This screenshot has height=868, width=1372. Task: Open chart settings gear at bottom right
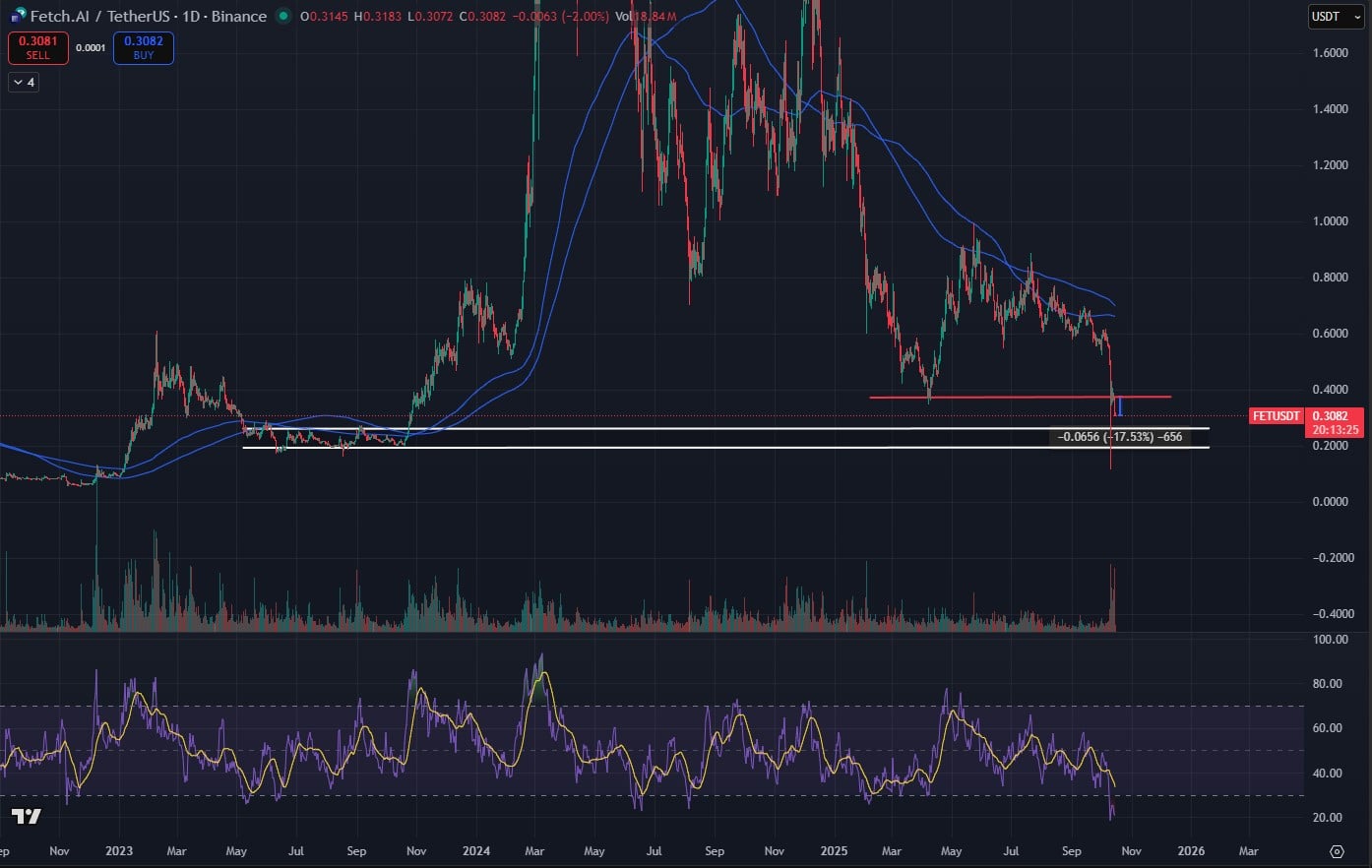click(x=1337, y=851)
